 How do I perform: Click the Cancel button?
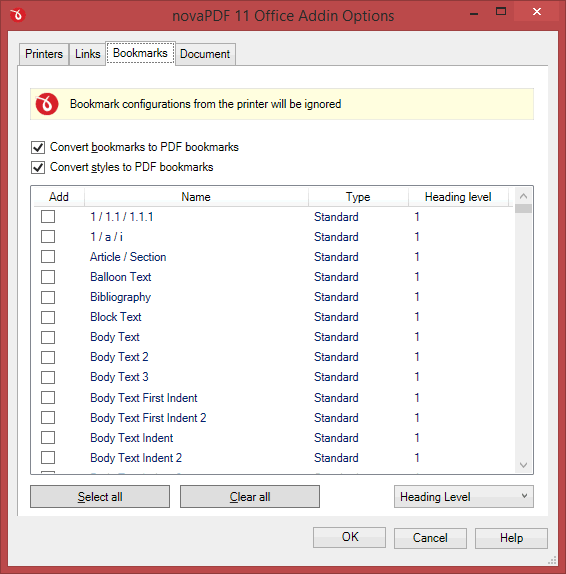(430, 538)
